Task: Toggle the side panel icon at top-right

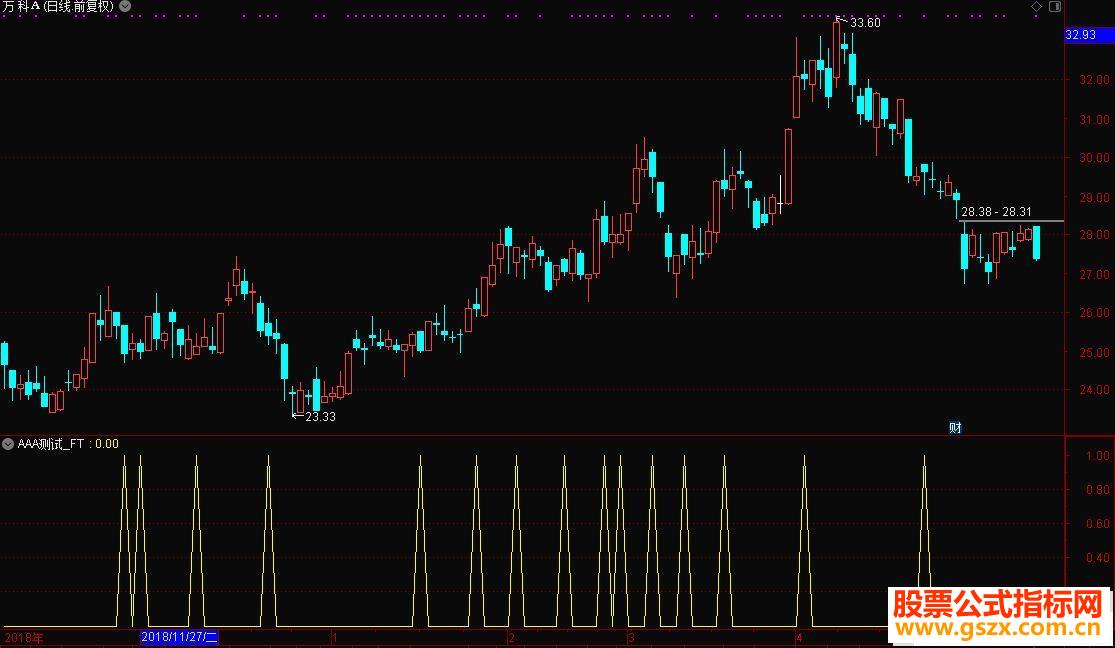Action: pos(1055,6)
